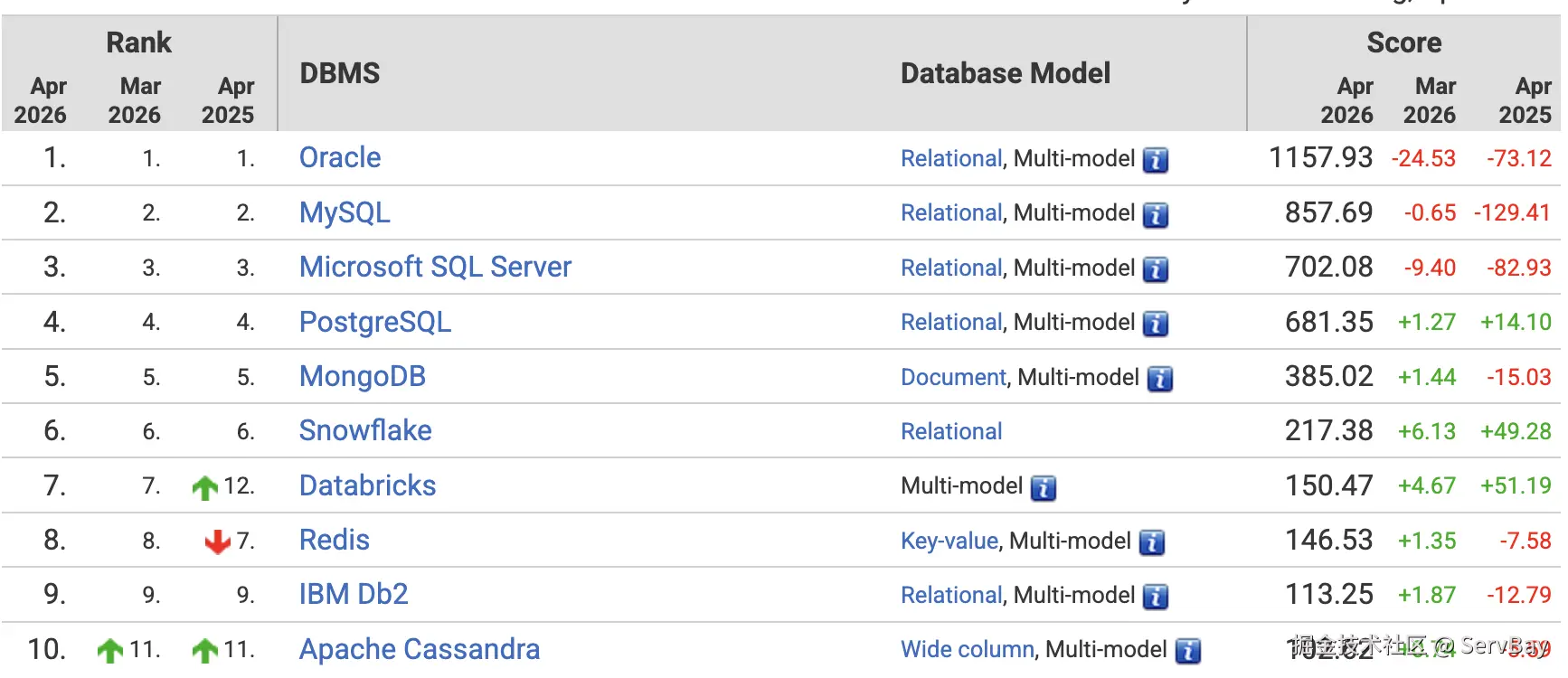Screen dimensions: 1568x678
Task: Visit the MongoDB link
Action: tap(363, 376)
